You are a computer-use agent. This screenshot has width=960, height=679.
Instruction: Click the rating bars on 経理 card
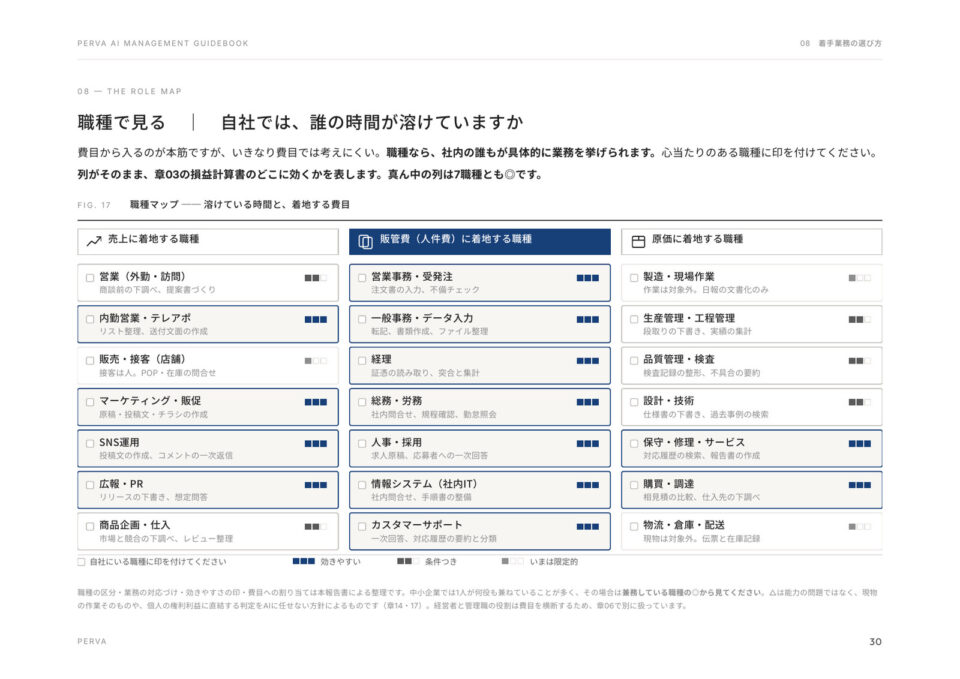point(588,361)
